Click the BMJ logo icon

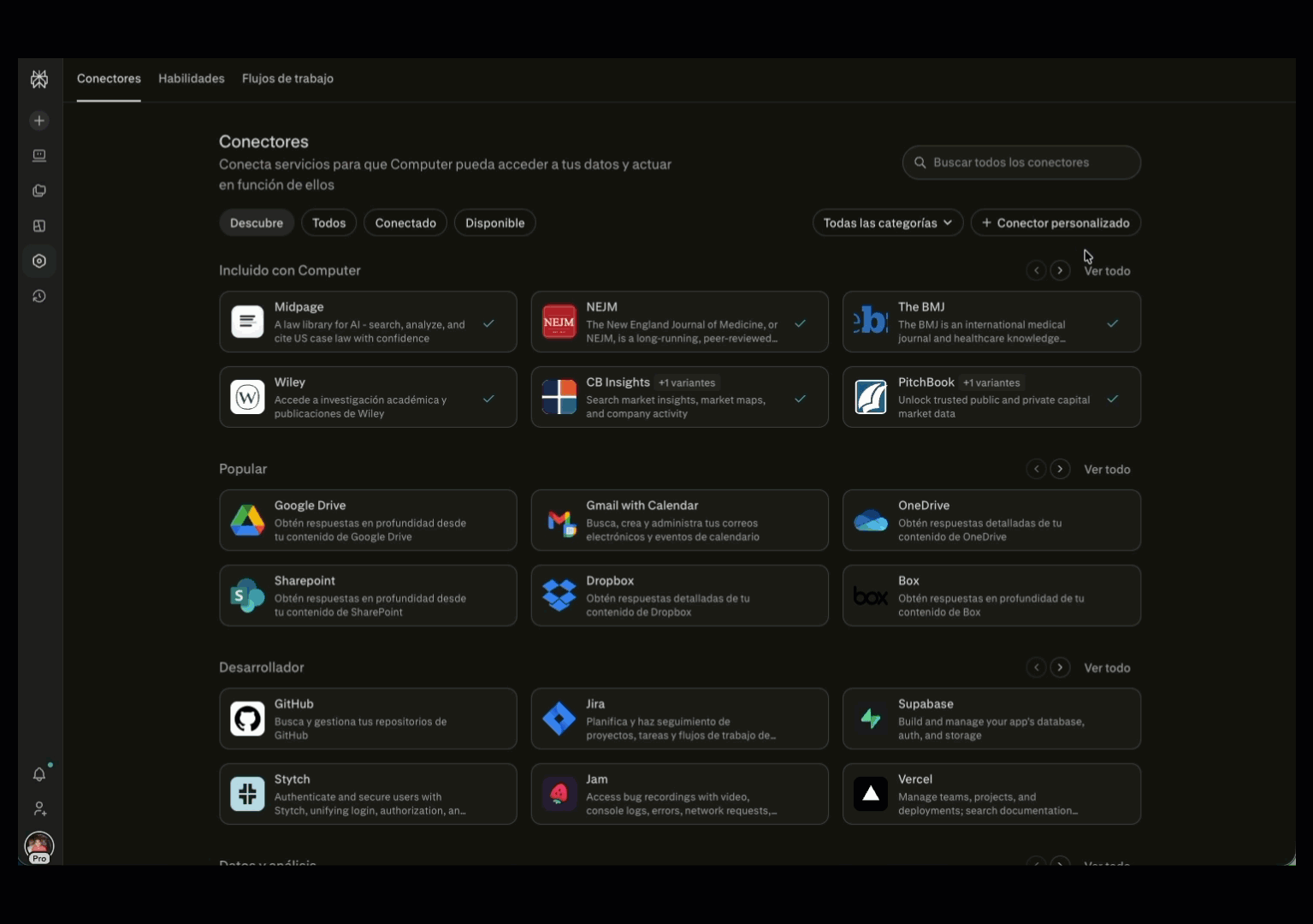[871, 322]
